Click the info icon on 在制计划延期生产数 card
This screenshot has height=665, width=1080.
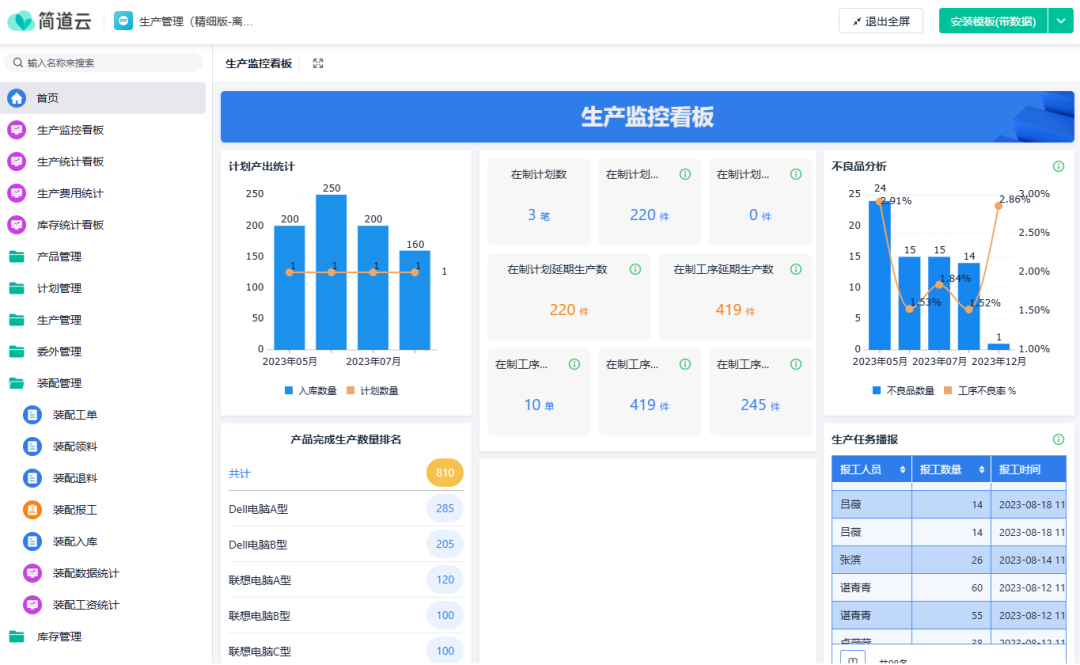coord(634,269)
